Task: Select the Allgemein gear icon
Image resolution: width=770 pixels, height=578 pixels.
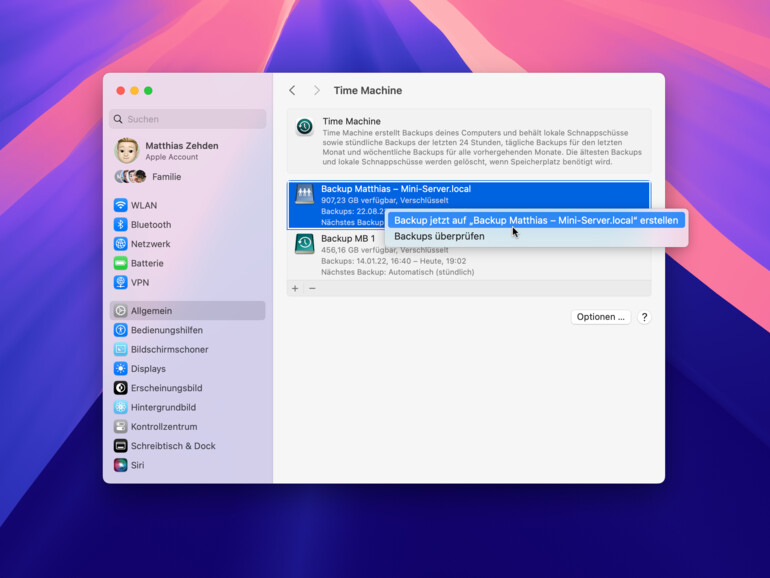Action: (120, 311)
